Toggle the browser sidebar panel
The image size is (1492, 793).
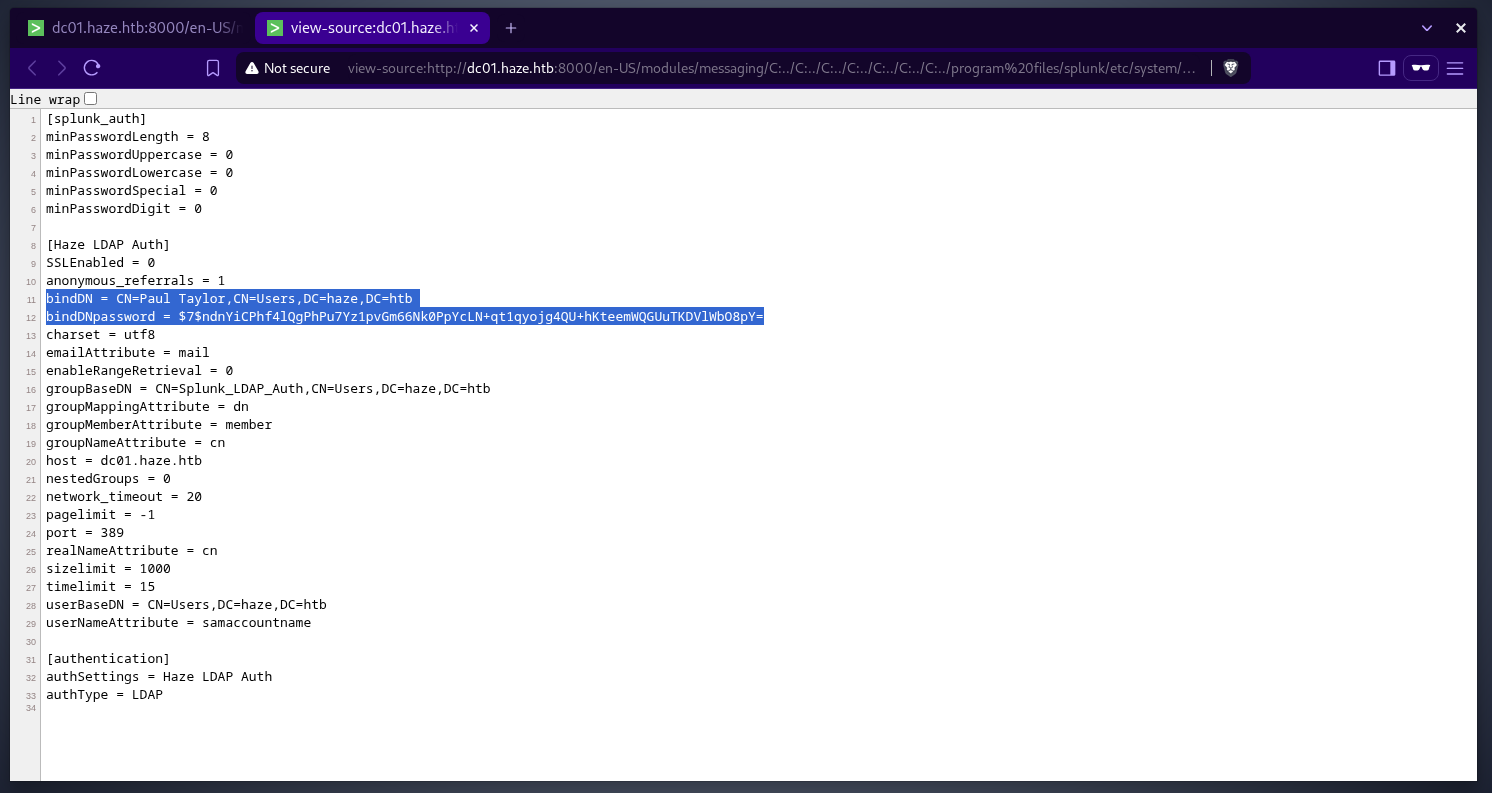[1386, 68]
